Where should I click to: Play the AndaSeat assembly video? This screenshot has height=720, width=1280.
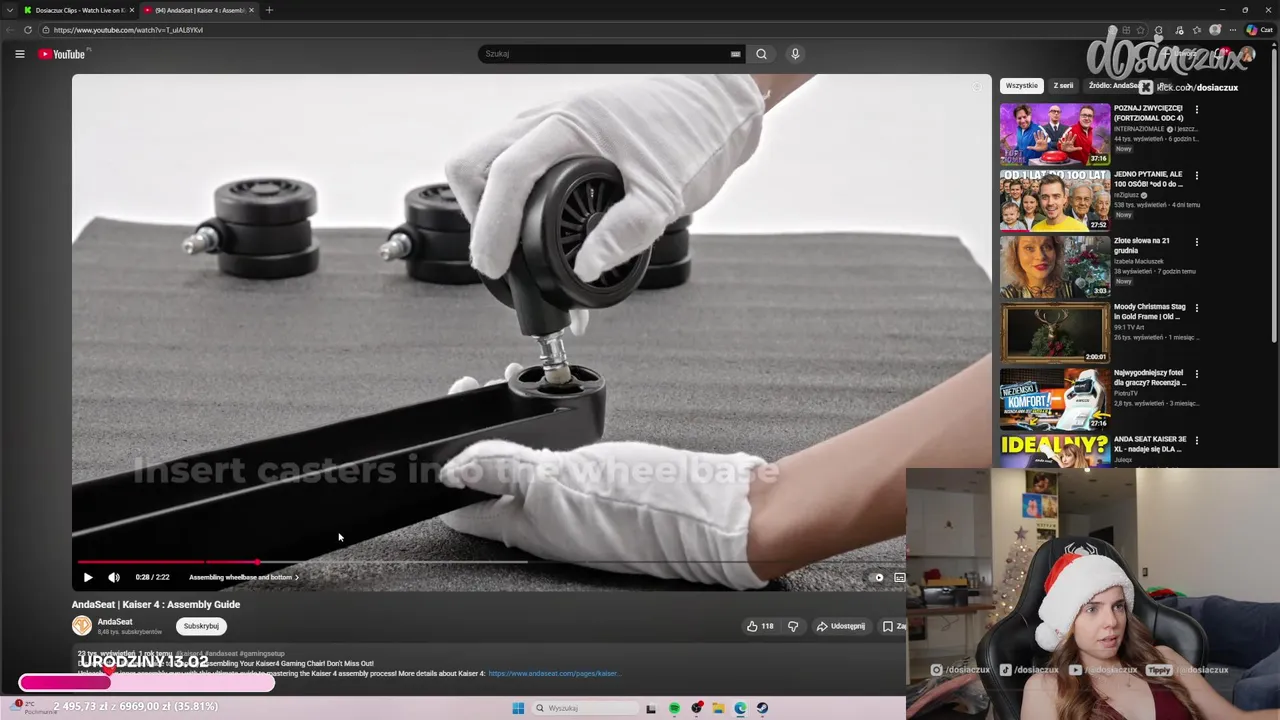(x=88, y=577)
